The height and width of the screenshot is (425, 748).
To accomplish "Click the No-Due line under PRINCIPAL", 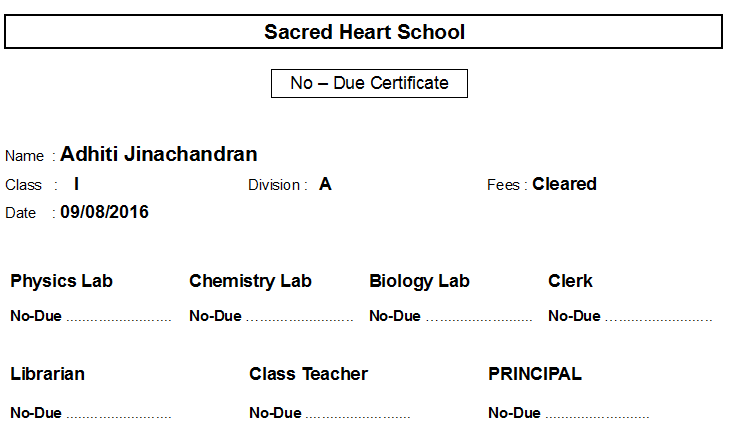I will (568, 413).
